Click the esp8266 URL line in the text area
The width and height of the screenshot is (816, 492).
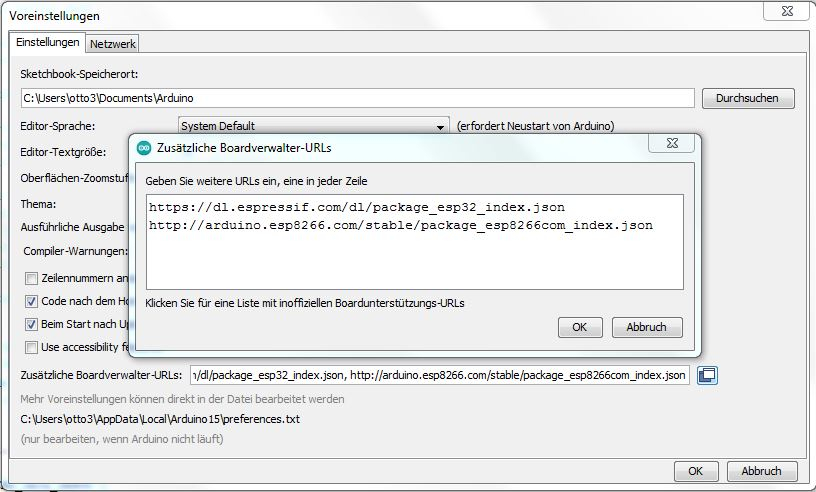400,226
